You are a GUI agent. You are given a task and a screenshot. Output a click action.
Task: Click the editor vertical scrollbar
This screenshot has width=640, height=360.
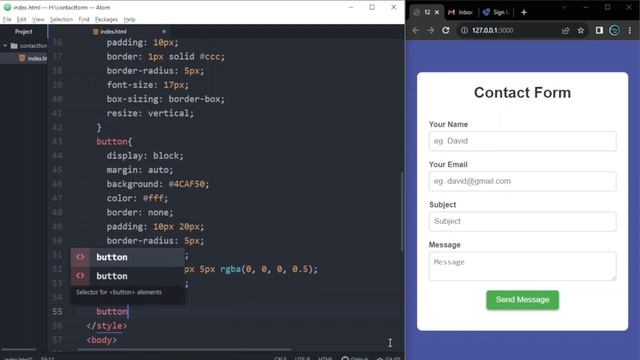click(x=402, y=211)
